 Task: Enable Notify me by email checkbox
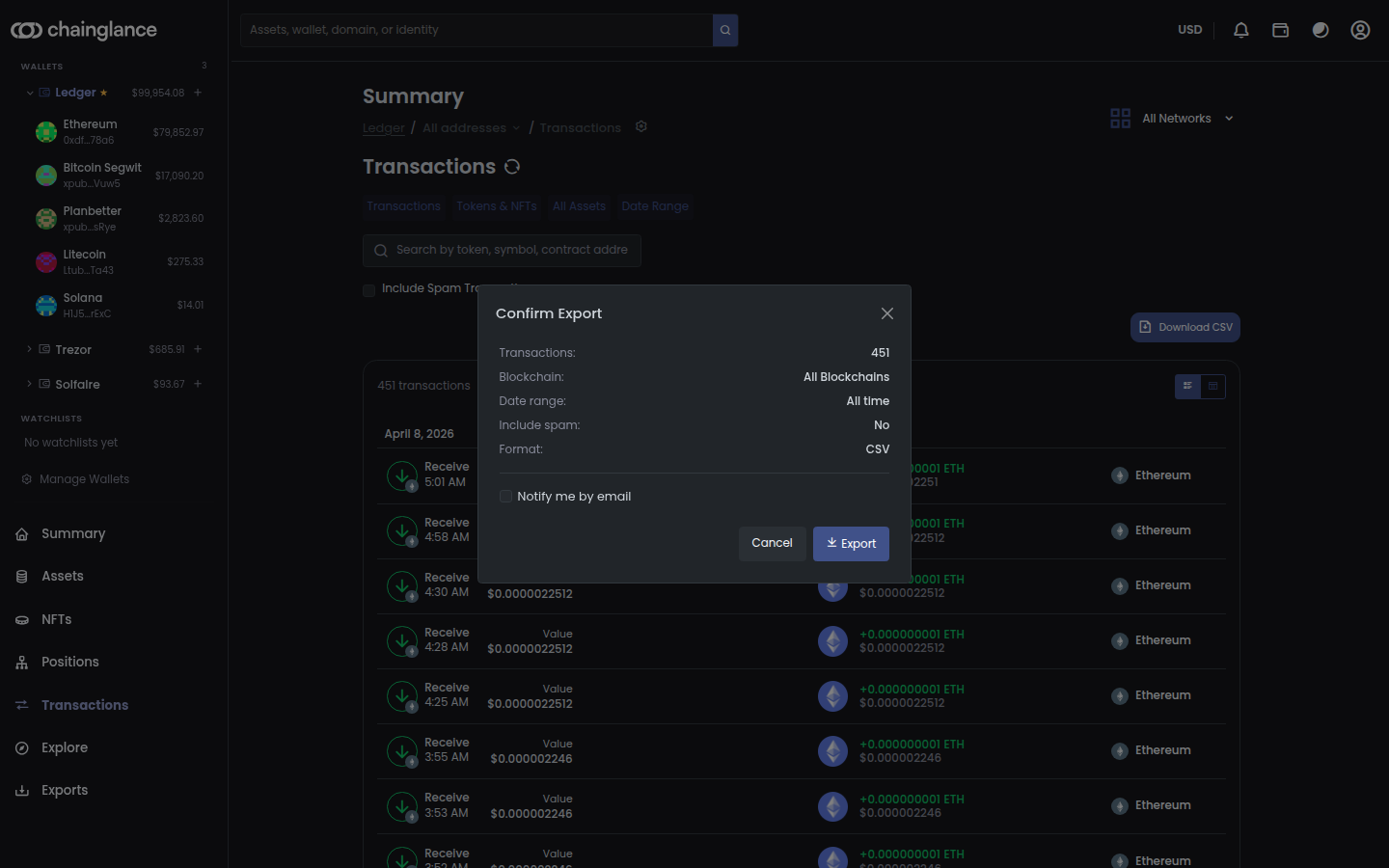(505, 497)
